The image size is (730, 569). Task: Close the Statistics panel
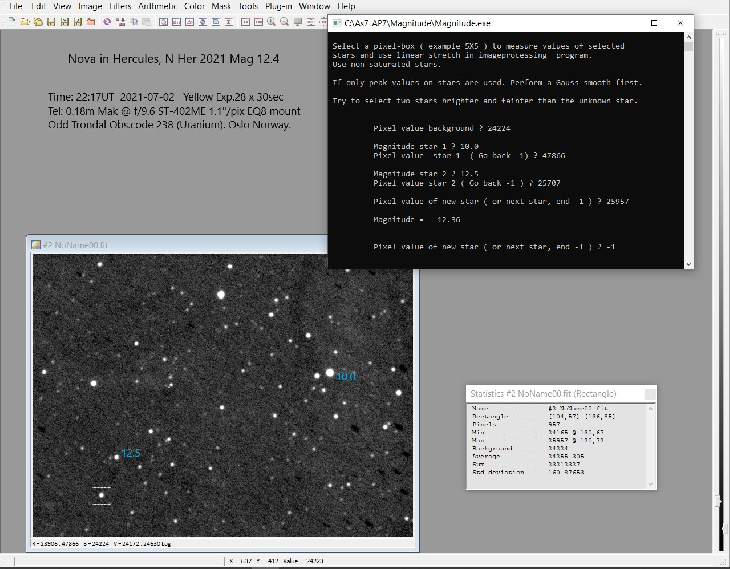tap(649, 394)
